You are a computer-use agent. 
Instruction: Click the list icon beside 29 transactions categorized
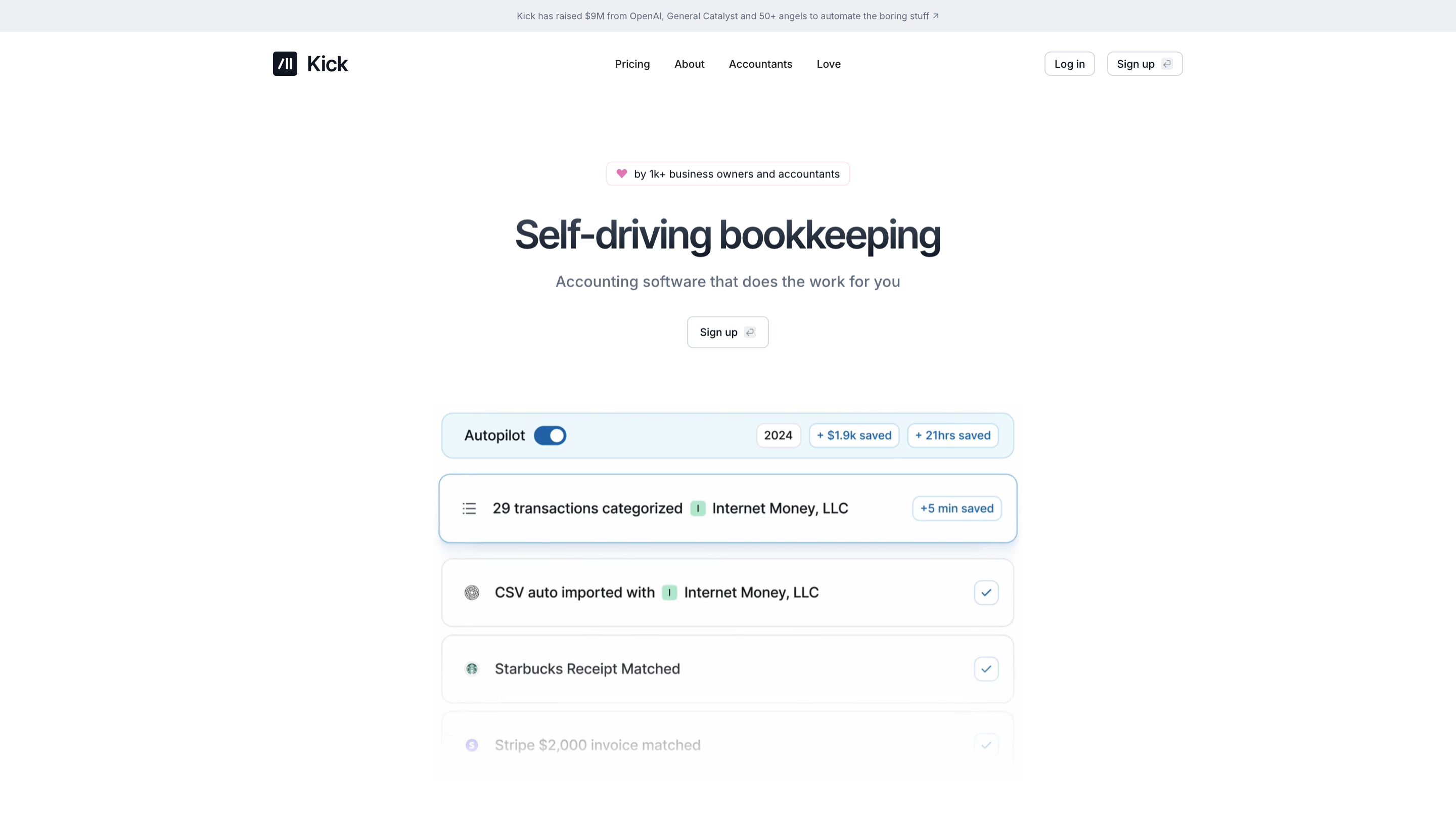click(469, 508)
